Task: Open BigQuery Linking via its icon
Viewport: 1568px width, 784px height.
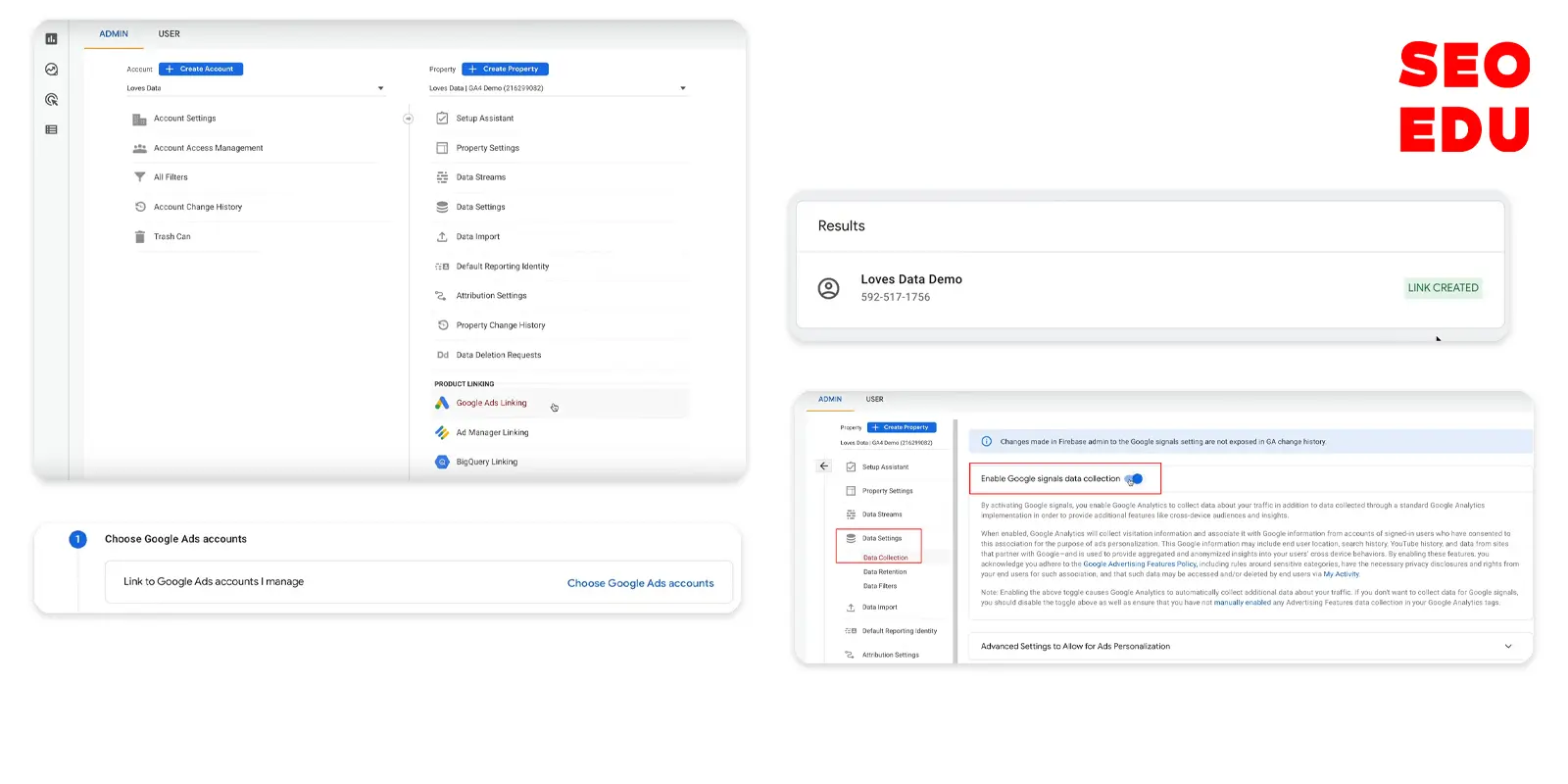Action: click(x=442, y=462)
